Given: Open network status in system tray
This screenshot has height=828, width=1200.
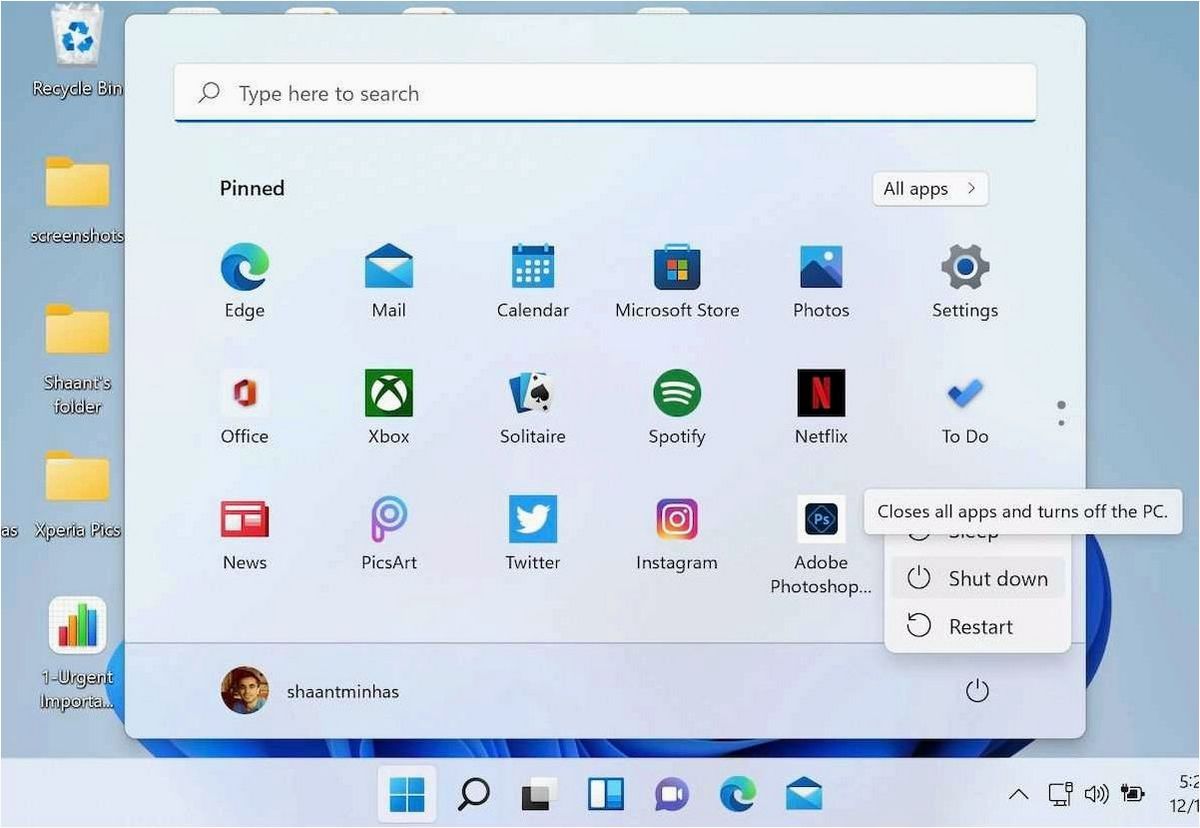Looking at the screenshot, I should point(1061,795).
